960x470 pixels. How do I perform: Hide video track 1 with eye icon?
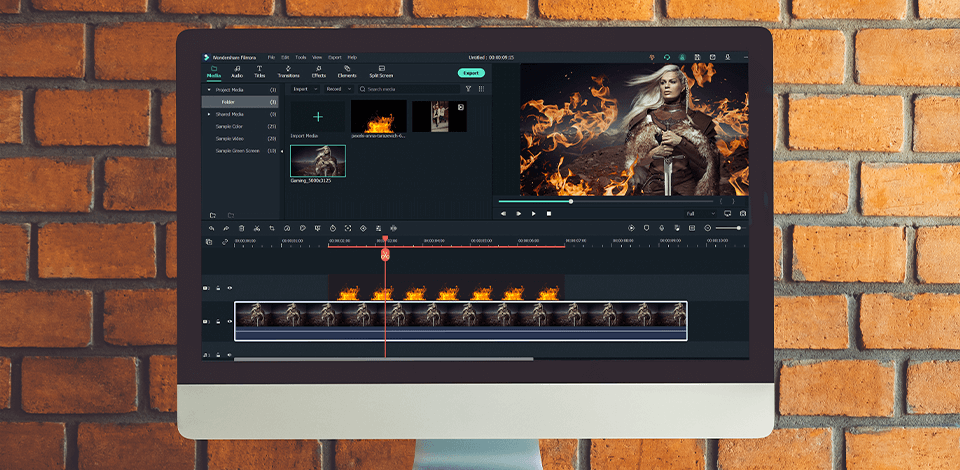230,321
